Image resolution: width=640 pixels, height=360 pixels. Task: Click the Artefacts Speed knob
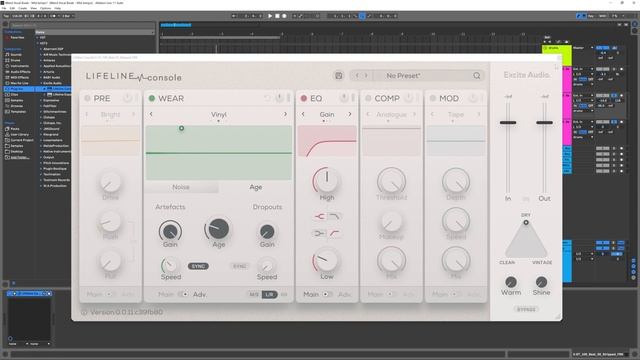[x=170, y=265]
